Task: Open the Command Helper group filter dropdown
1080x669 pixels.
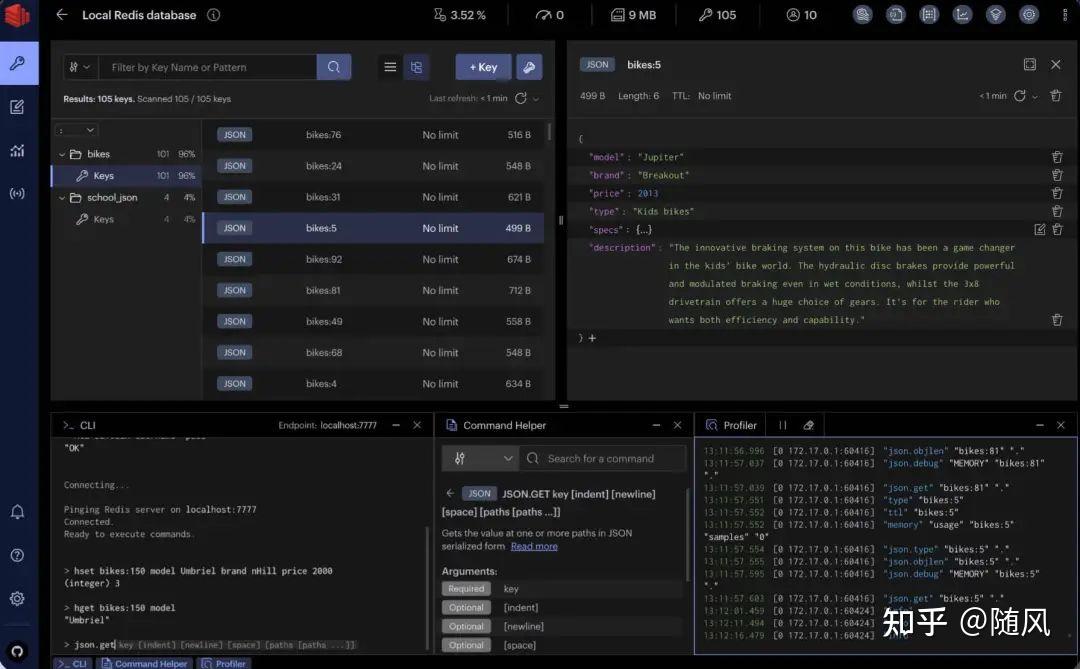Action: point(479,458)
